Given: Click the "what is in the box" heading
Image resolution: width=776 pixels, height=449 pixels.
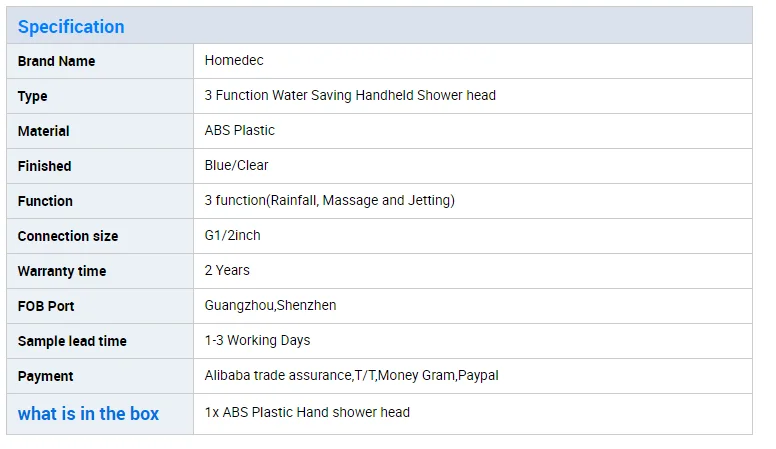Looking at the screenshot, I should coord(89,413).
